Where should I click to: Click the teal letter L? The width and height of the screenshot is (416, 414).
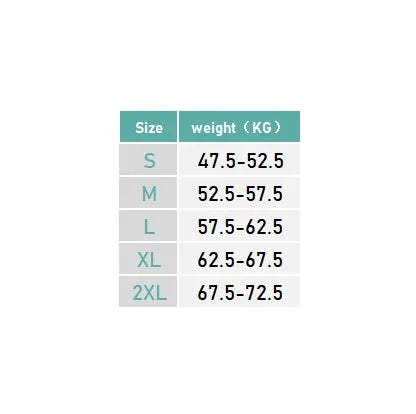tap(149, 227)
